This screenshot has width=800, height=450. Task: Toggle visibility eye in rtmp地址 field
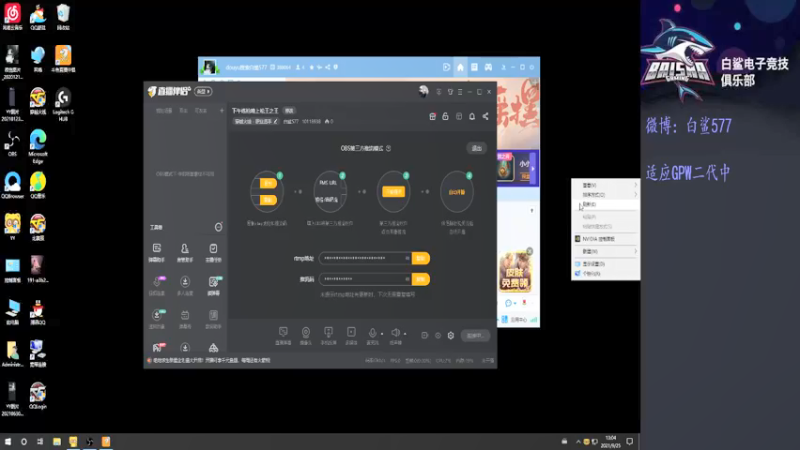[x=407, y=258]
